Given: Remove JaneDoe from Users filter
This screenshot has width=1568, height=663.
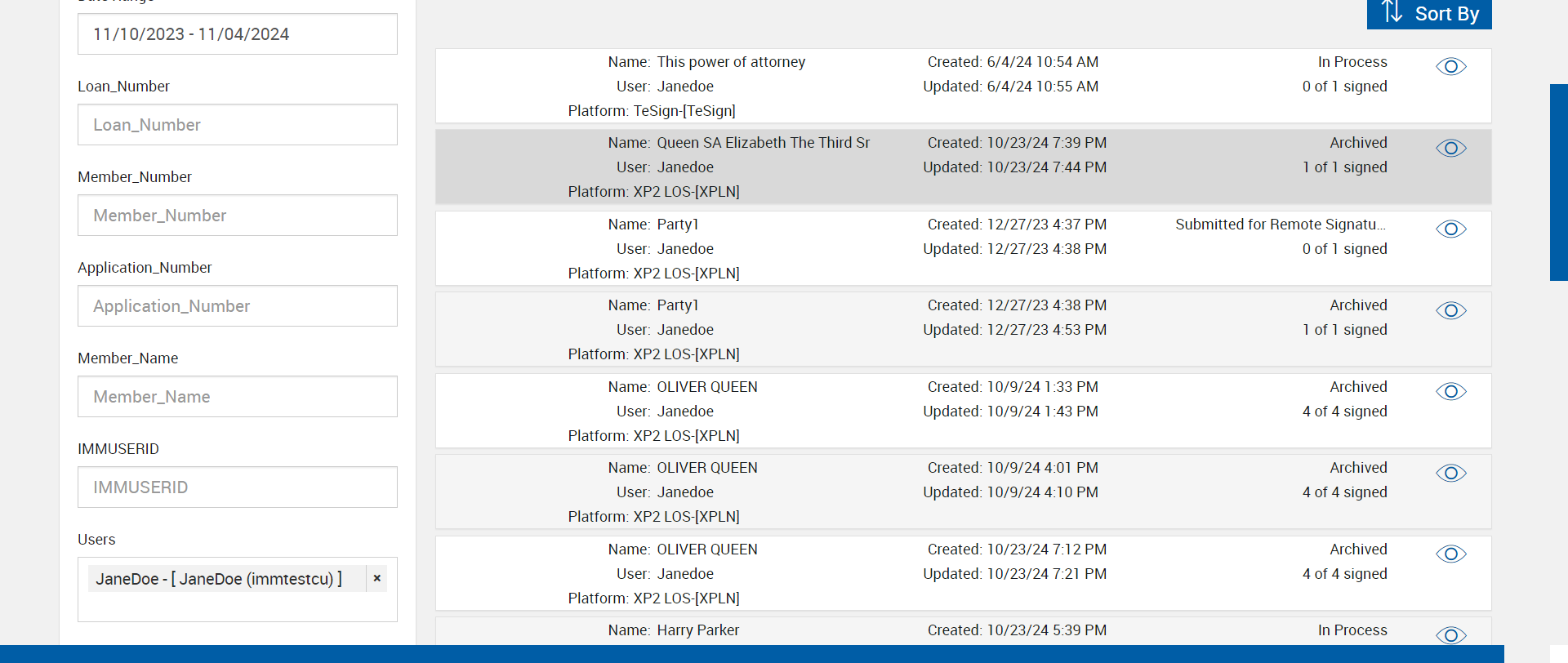Looking at the screenshot, I should coord(377,578).
